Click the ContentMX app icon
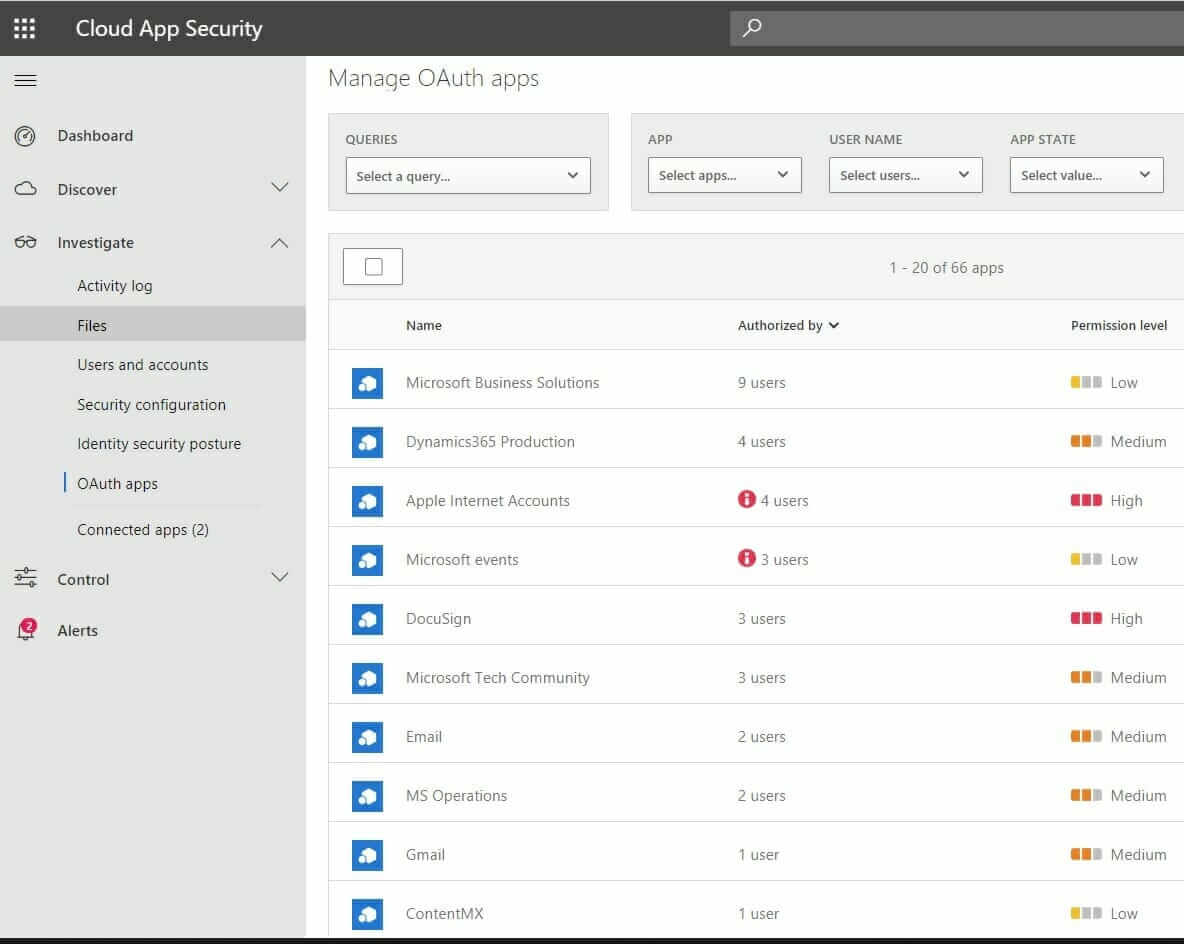Image resolution: width=1184 pixels, height=944 pixels. tap(367, 913)
